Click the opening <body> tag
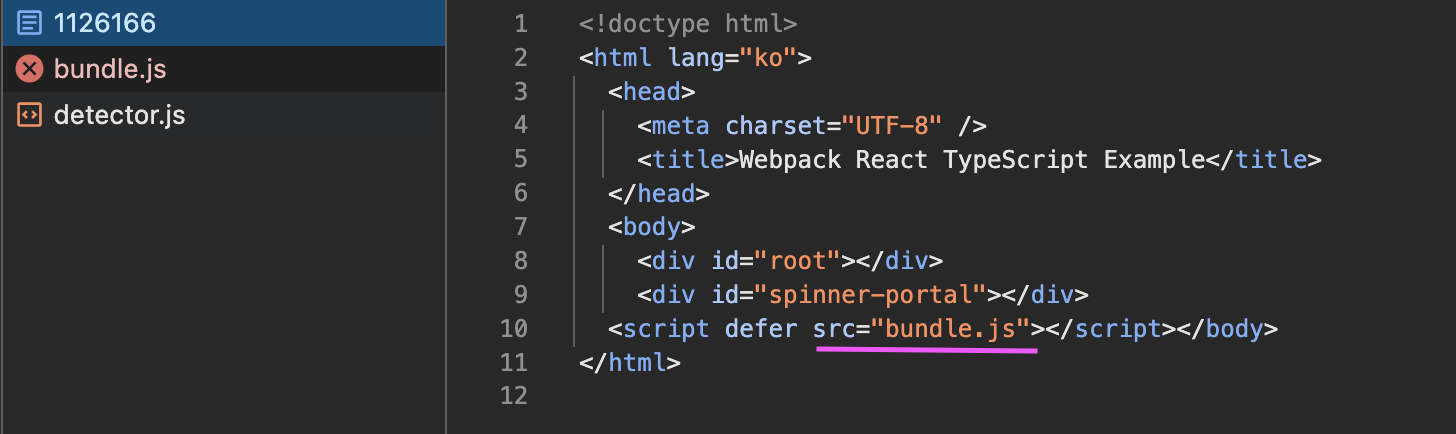Screen dimensions: 1456x434 651,227
